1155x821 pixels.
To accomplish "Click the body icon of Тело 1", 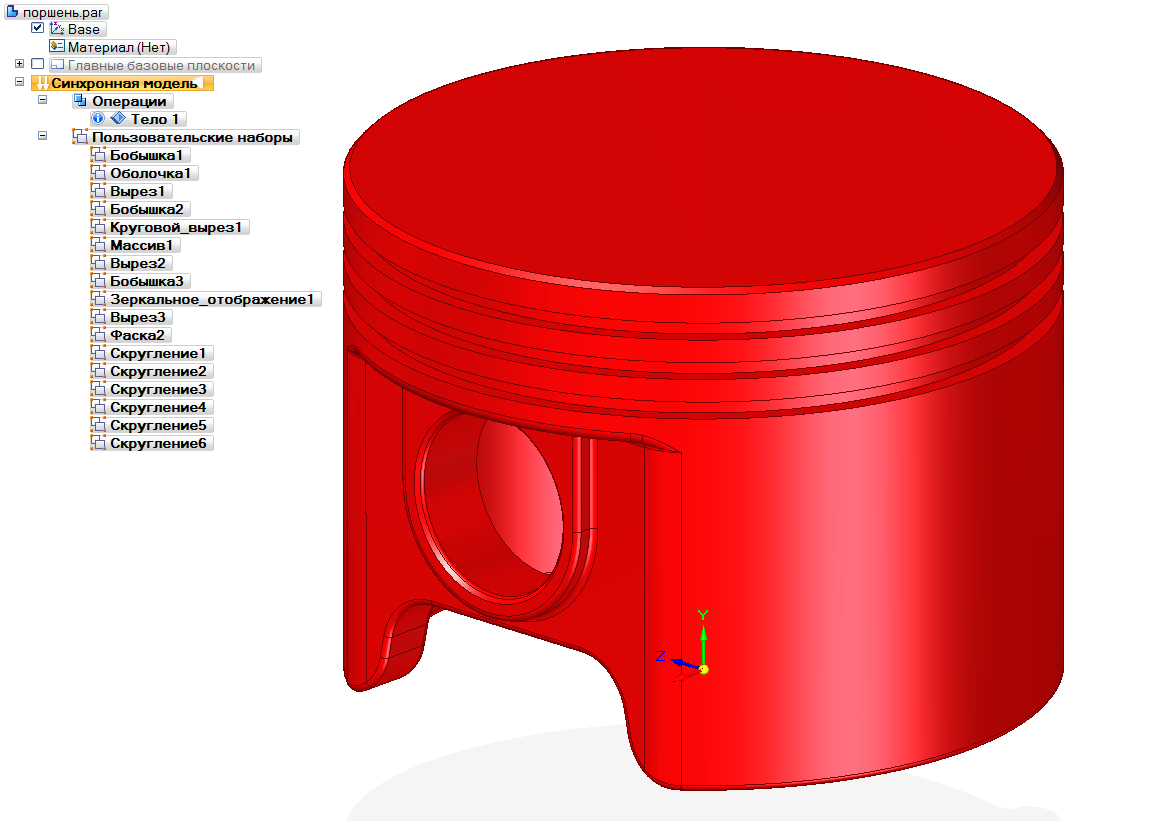I will coord(118,118).
